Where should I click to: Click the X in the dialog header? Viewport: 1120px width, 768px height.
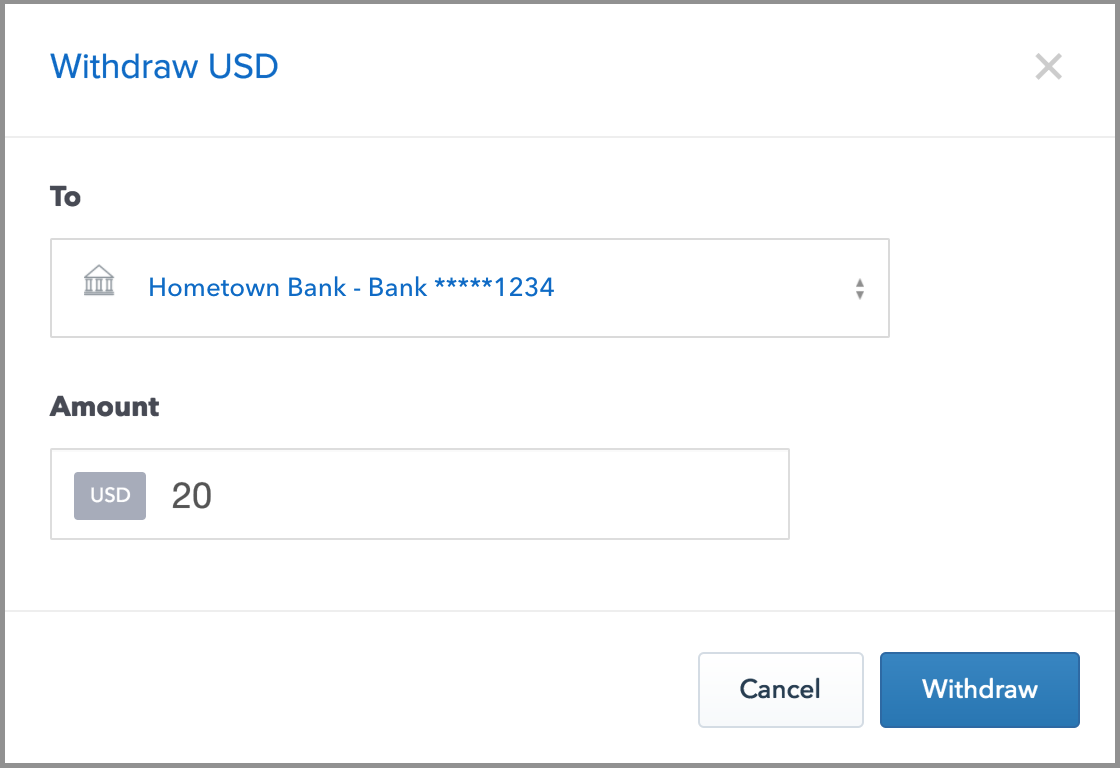[1048, 67]
